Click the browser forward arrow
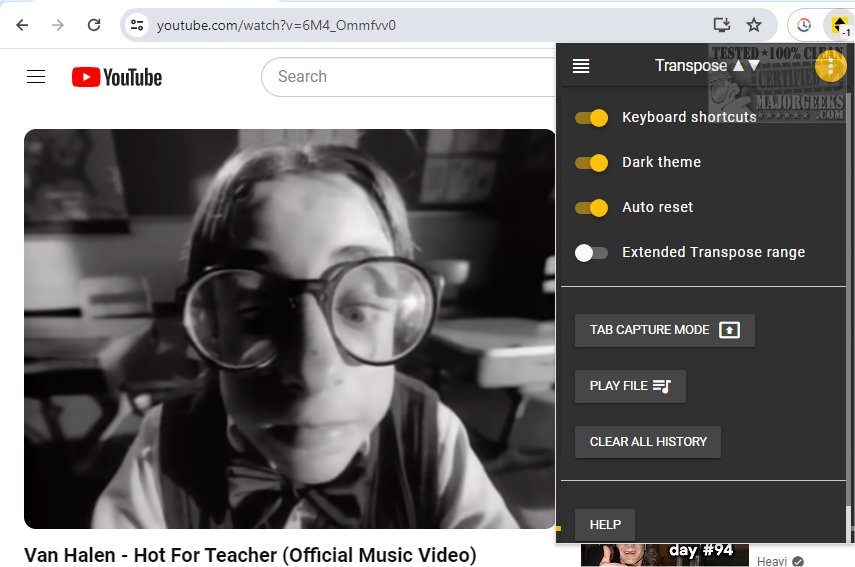 [x=58, y=25]
